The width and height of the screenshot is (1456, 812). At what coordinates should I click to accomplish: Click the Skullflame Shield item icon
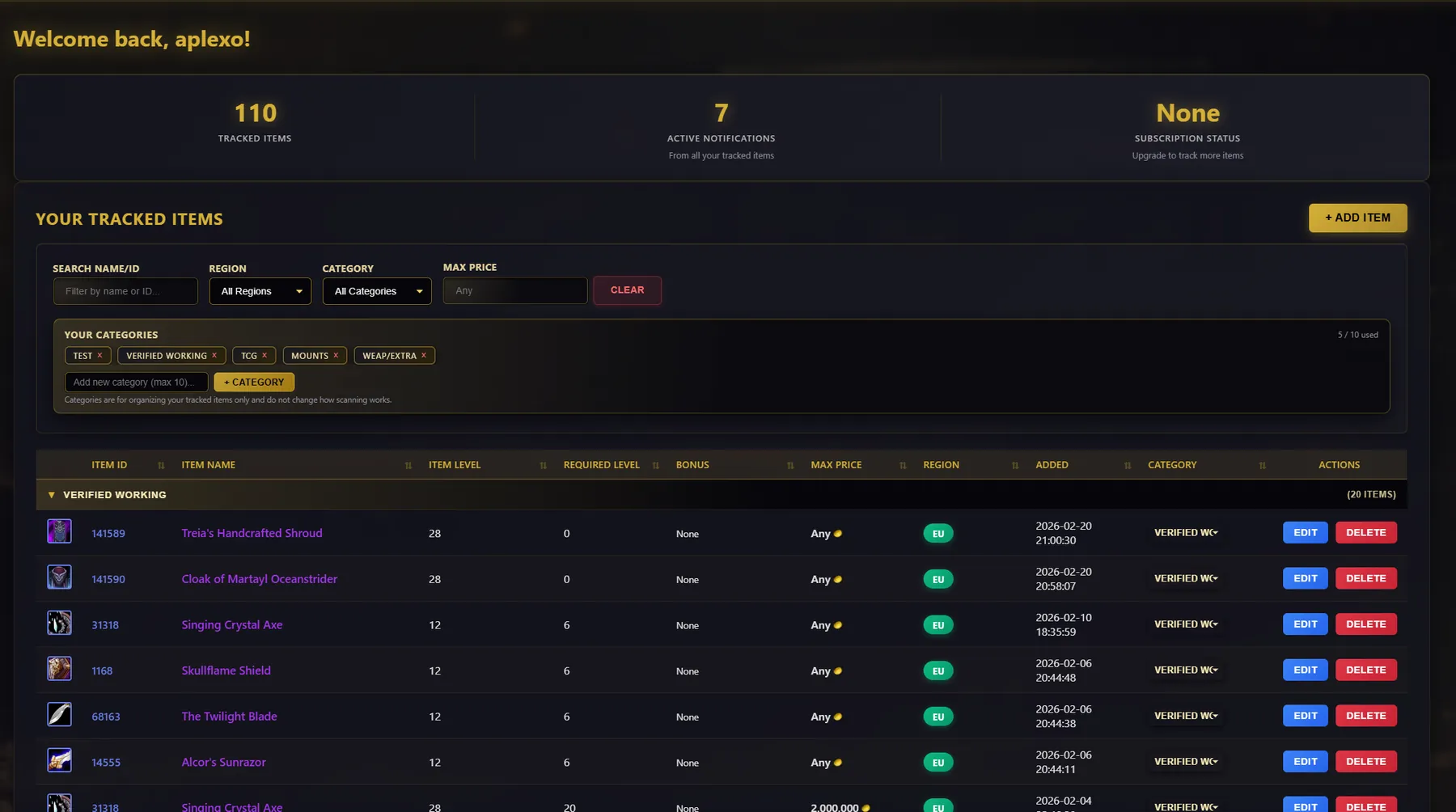coord(59,669)
